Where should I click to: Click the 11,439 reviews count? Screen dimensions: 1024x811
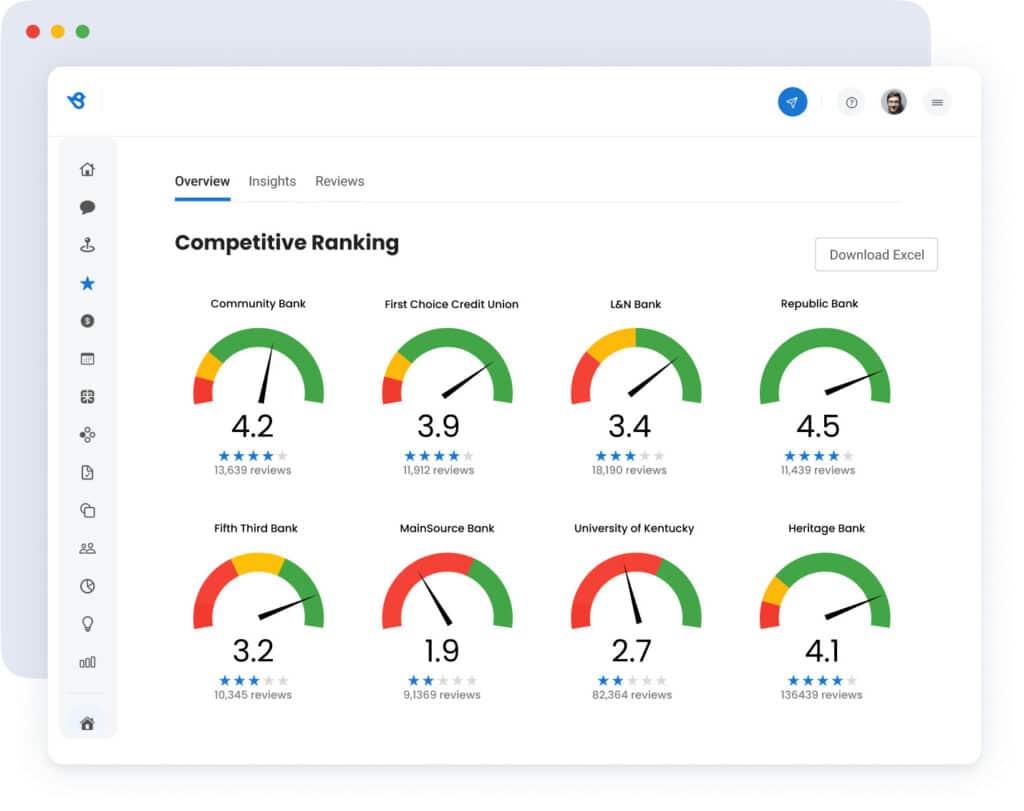[818, 470]
